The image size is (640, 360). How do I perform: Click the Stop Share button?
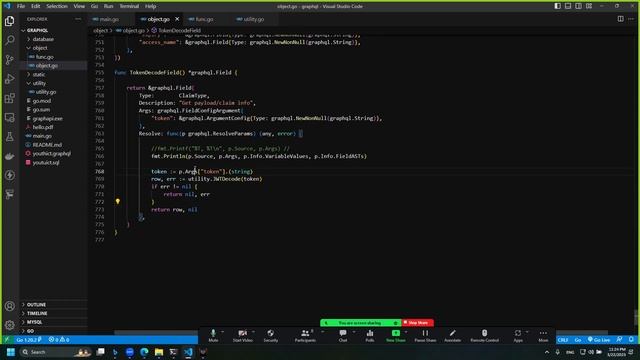(417, 323)
